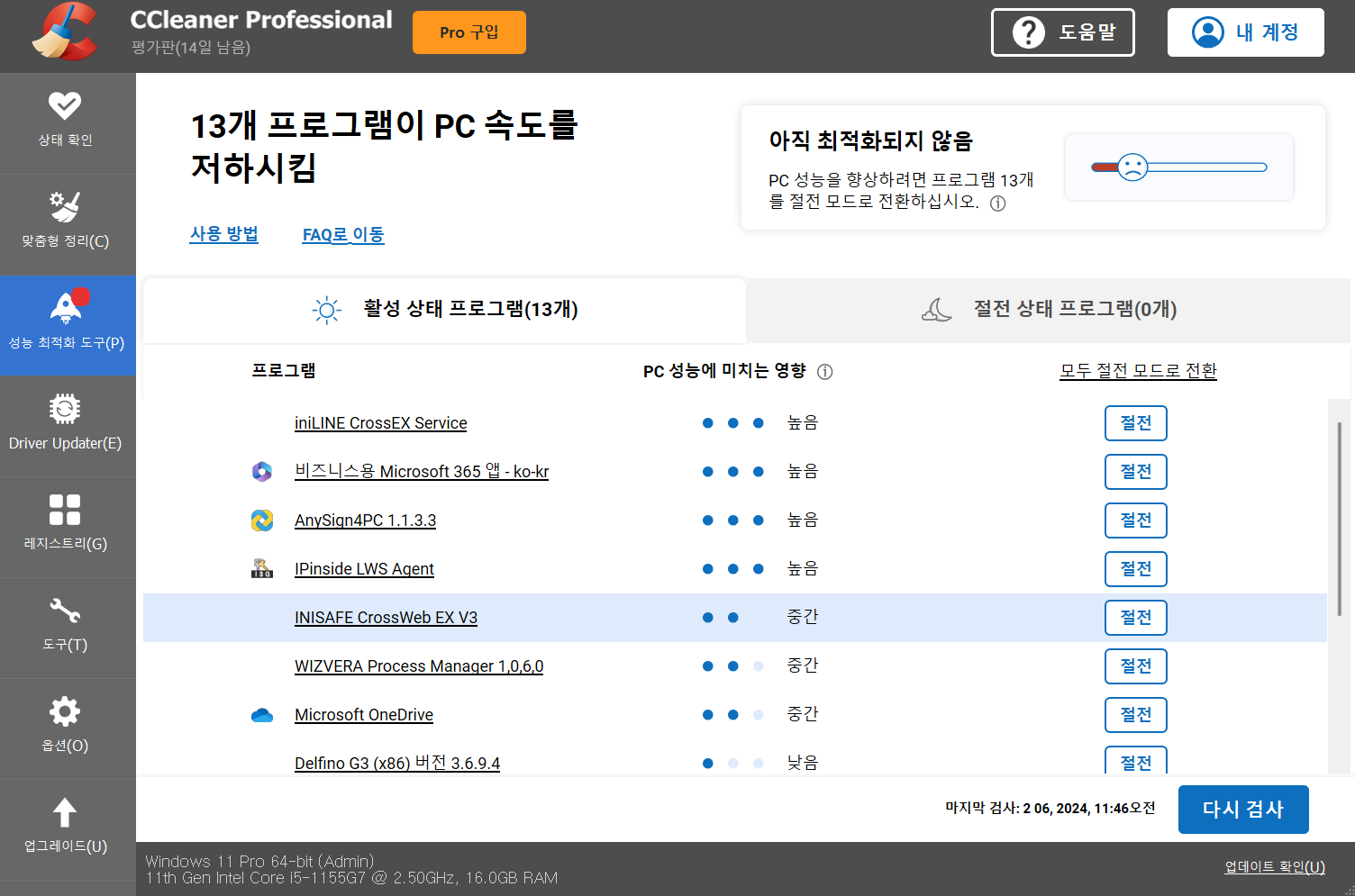Viewport: 1355px width, 896px height.
Task: Put iniLINE CrossEX Service to sleep (절전)
Action: (1136, 423)
